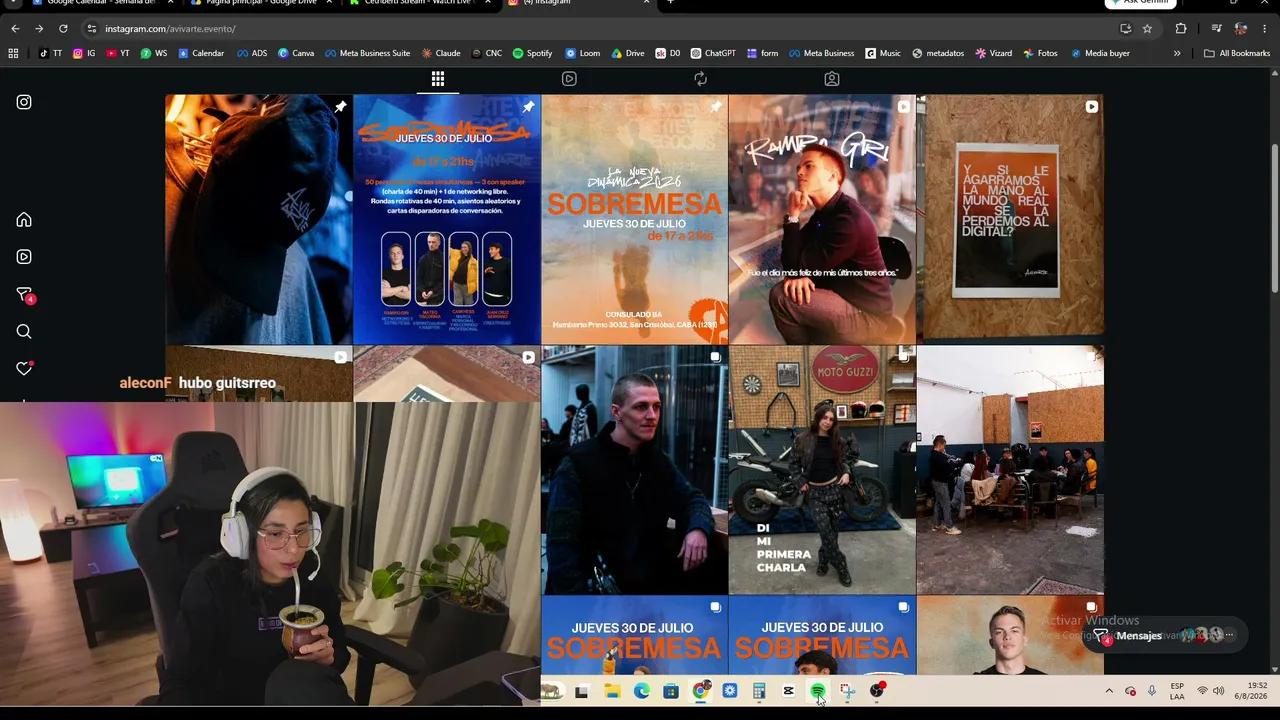Open the Canva bookmark
Image resolution: width=1280 pixels, height=720 pixels.
tap(296, 53)
